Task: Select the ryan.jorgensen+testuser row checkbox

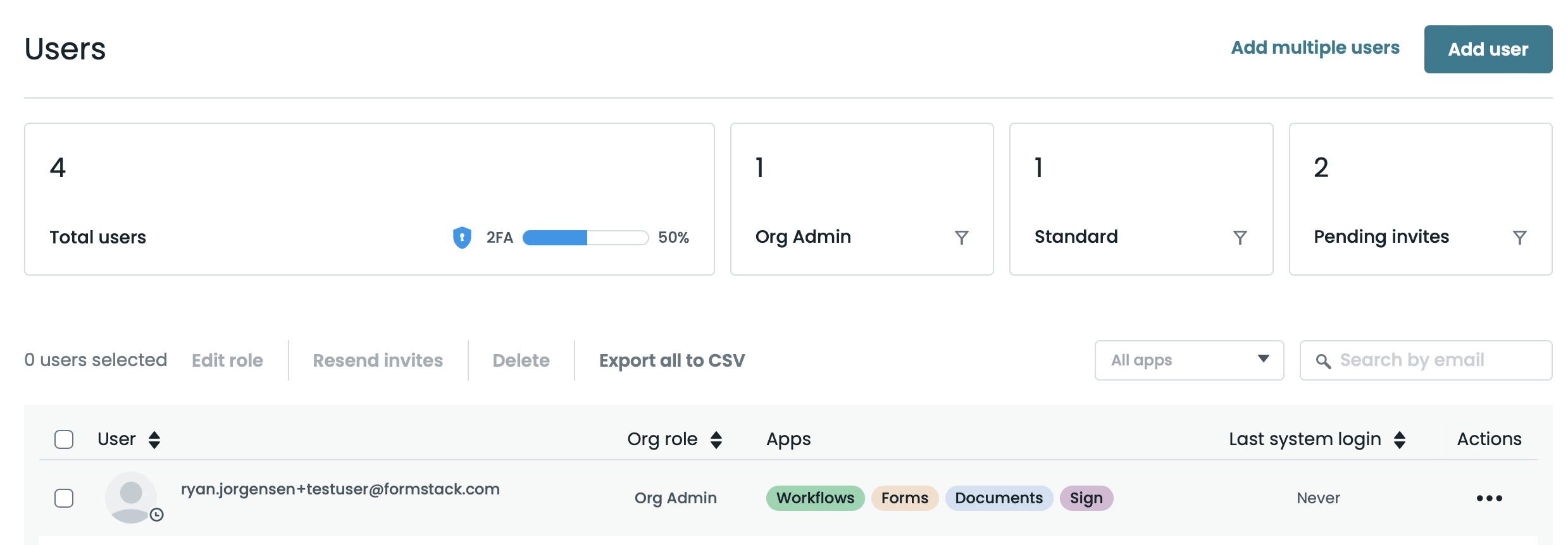Action: pos(64,498)
